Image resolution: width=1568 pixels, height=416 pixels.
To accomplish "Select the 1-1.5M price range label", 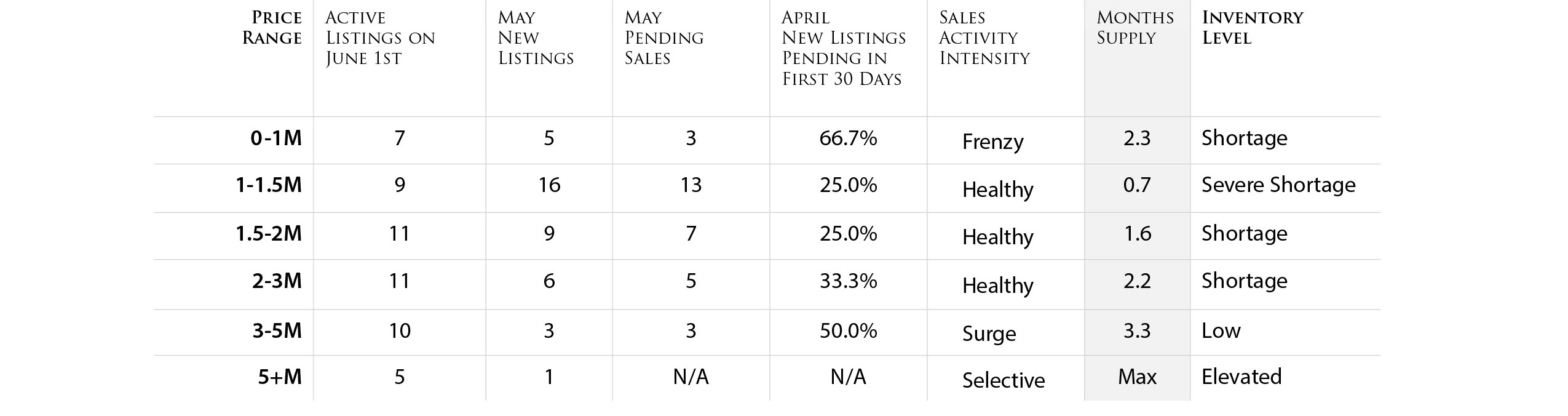I will [x=269, y=185].
